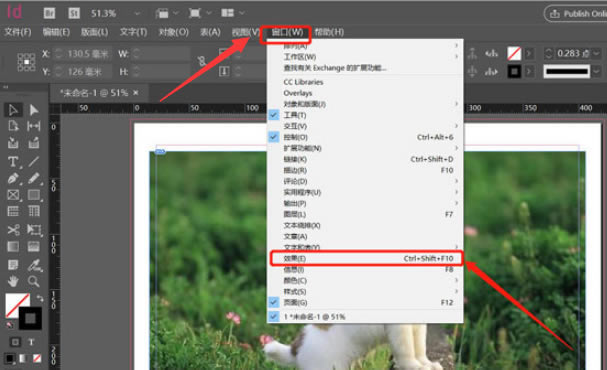Viewport: 607px width, 370px height.
Task: Expand 颜色(C) submenu
Action: coord(365,280)
